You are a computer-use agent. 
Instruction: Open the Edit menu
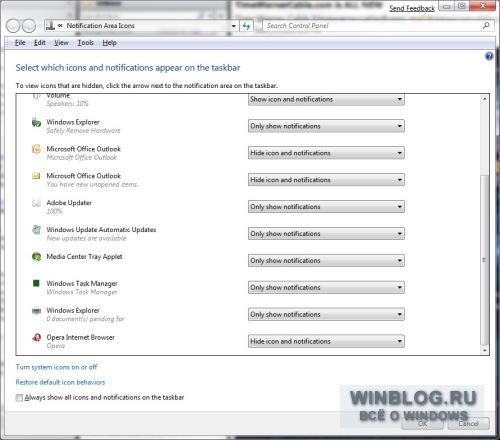tap(40, 43)
